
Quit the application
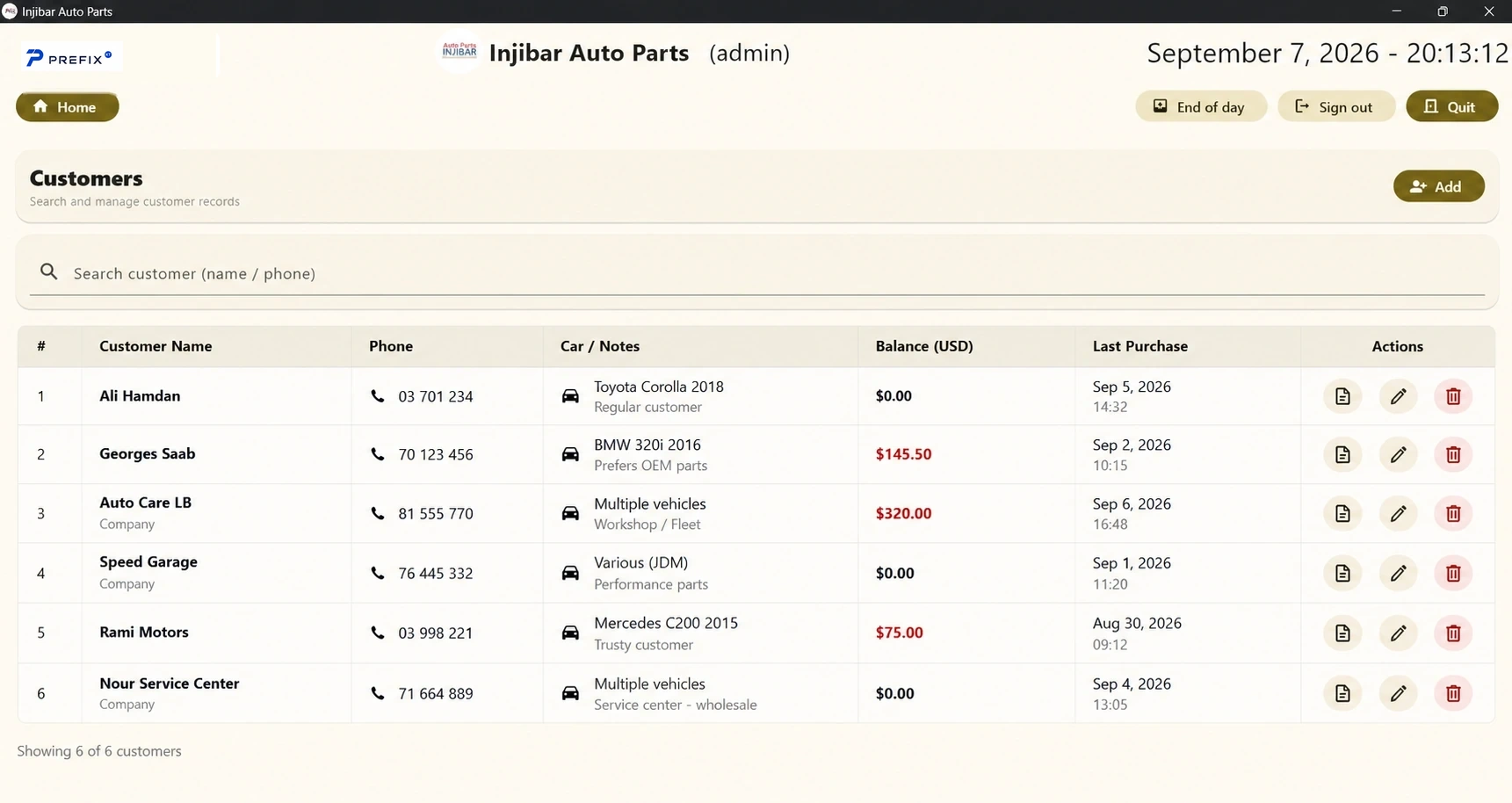(1451, 106)
